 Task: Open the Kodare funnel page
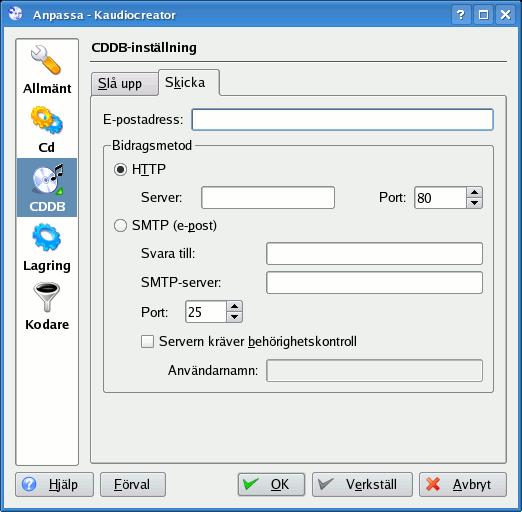tap(47, 306)
